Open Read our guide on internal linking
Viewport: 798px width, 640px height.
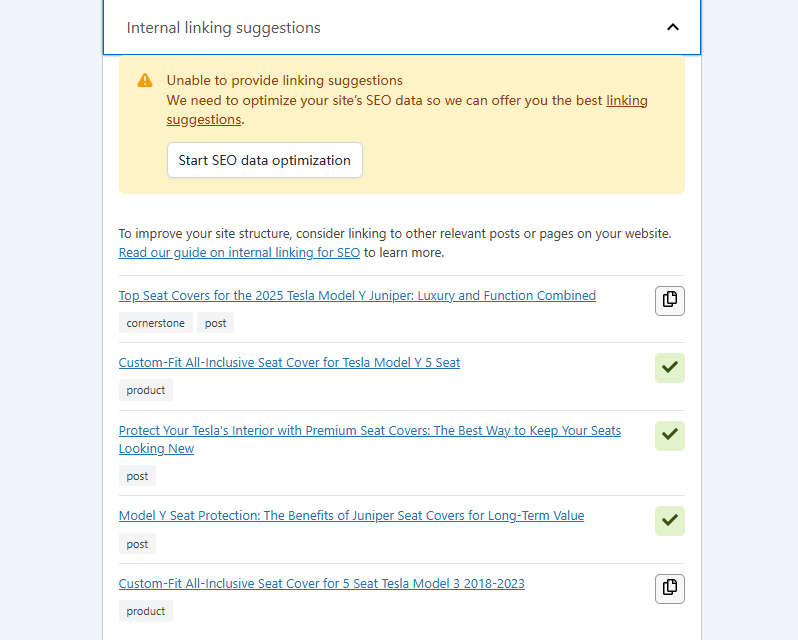[x=239, y=253]
